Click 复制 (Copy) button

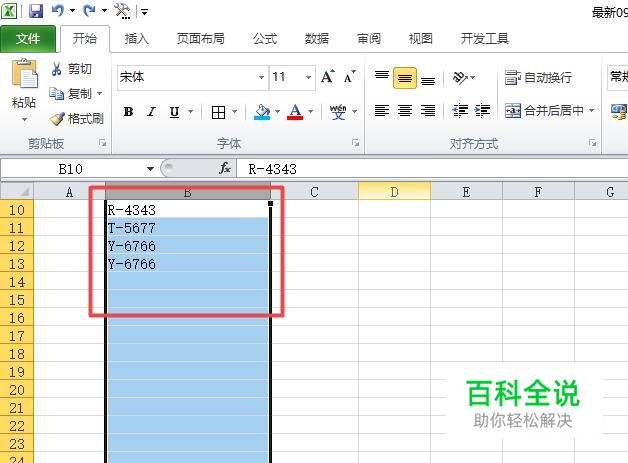[71, 94]
